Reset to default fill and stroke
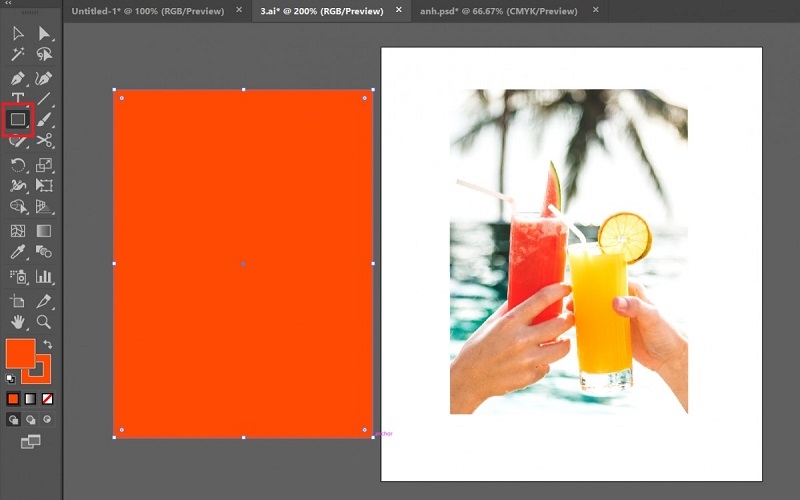The image size is (800, 500). [11, 379]
